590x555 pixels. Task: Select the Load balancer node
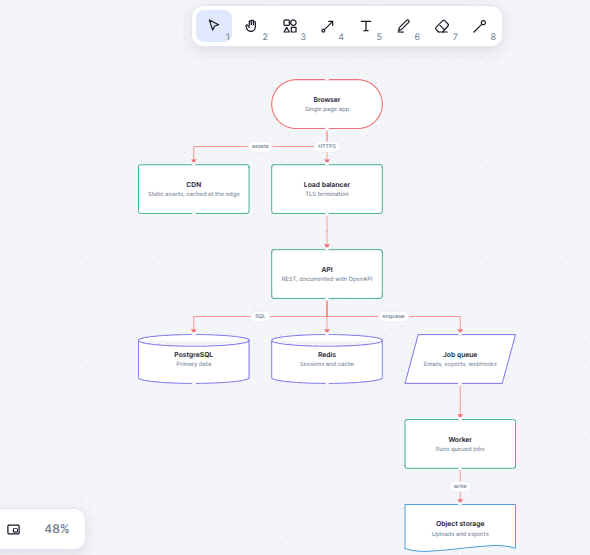pos(327,189)
